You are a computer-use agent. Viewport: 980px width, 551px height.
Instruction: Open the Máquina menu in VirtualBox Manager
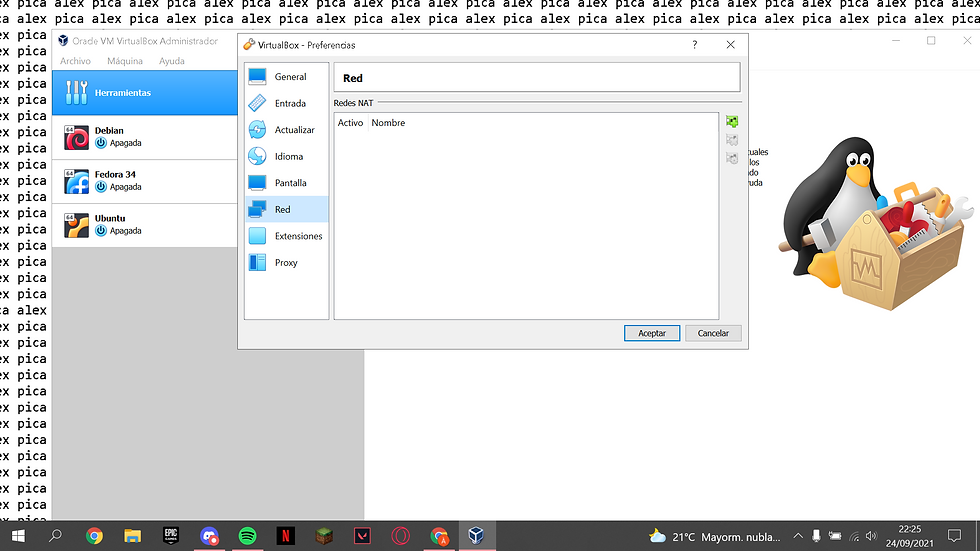tap(125, 61)
